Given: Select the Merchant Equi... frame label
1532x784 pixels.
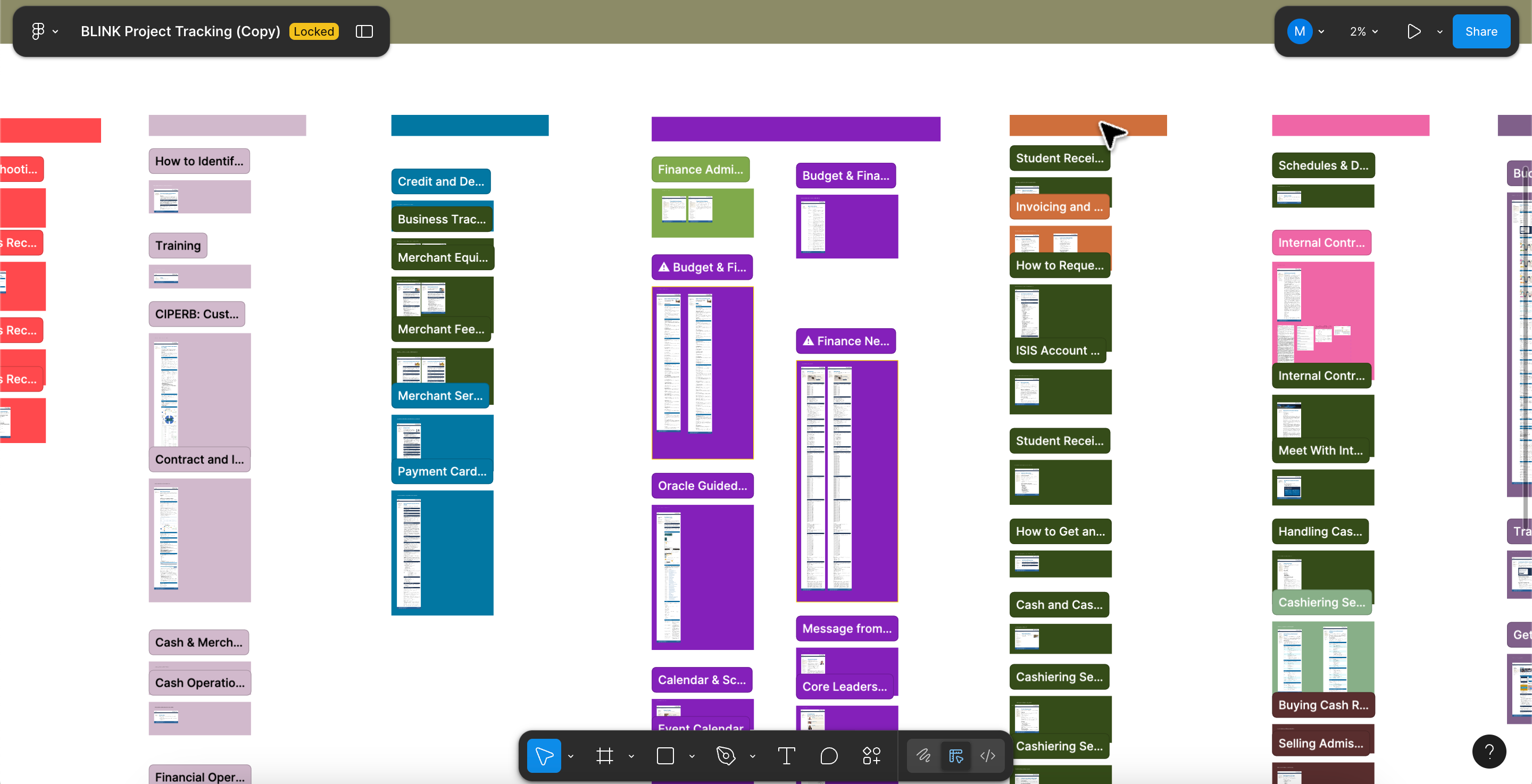Looking at the screenshot, I should [x=443, y=257].
